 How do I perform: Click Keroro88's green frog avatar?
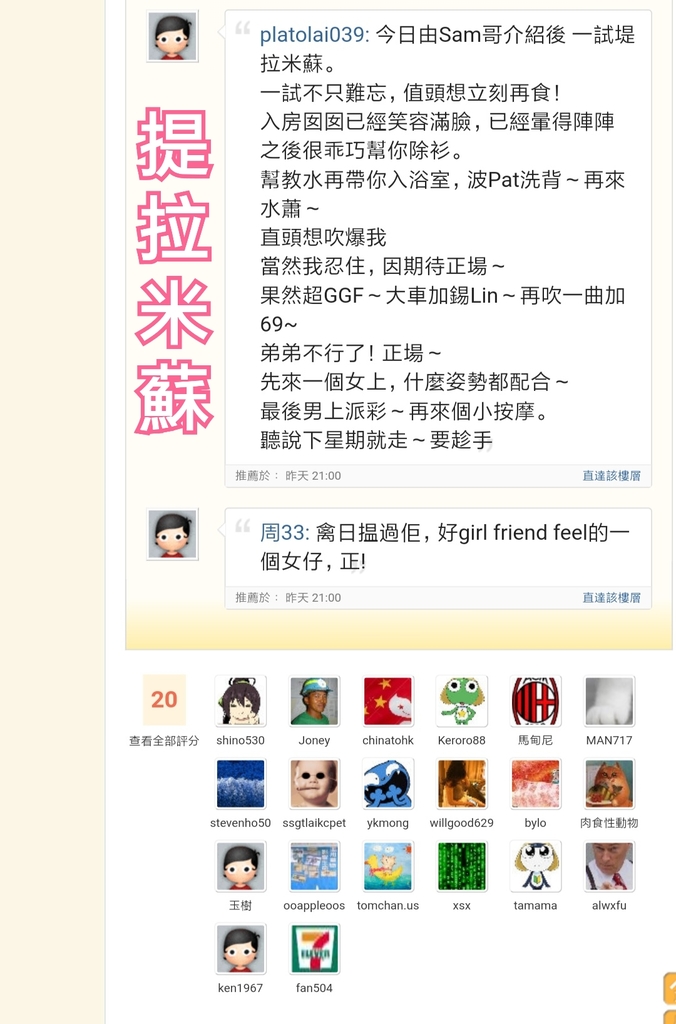pos(462,701)
